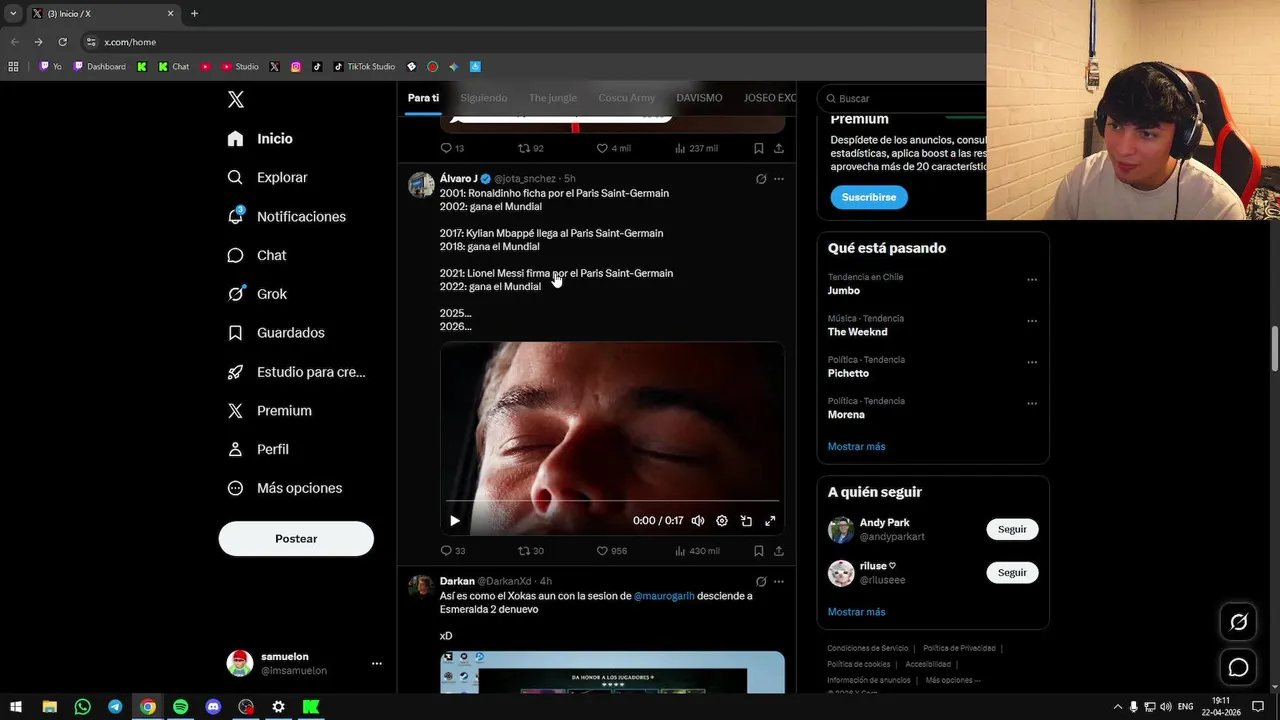The width and height of the screenshot is (1280, 720).
Task: Open Notificaciones from the sidebar
Action: (286, 216)
